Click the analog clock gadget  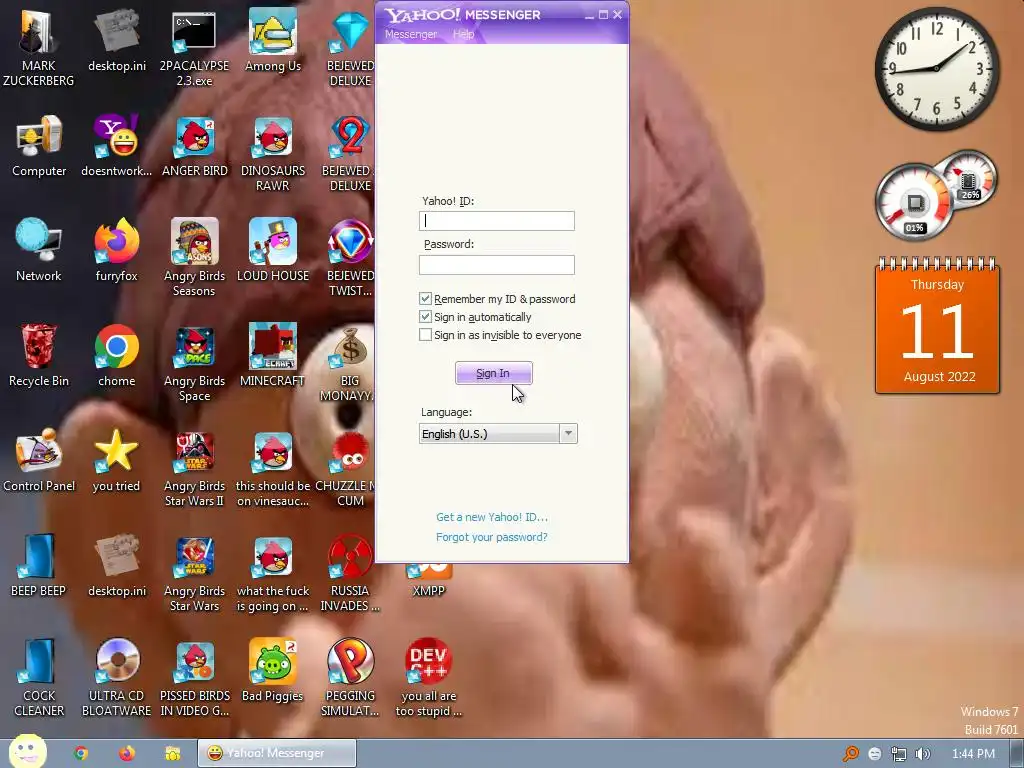937,69
